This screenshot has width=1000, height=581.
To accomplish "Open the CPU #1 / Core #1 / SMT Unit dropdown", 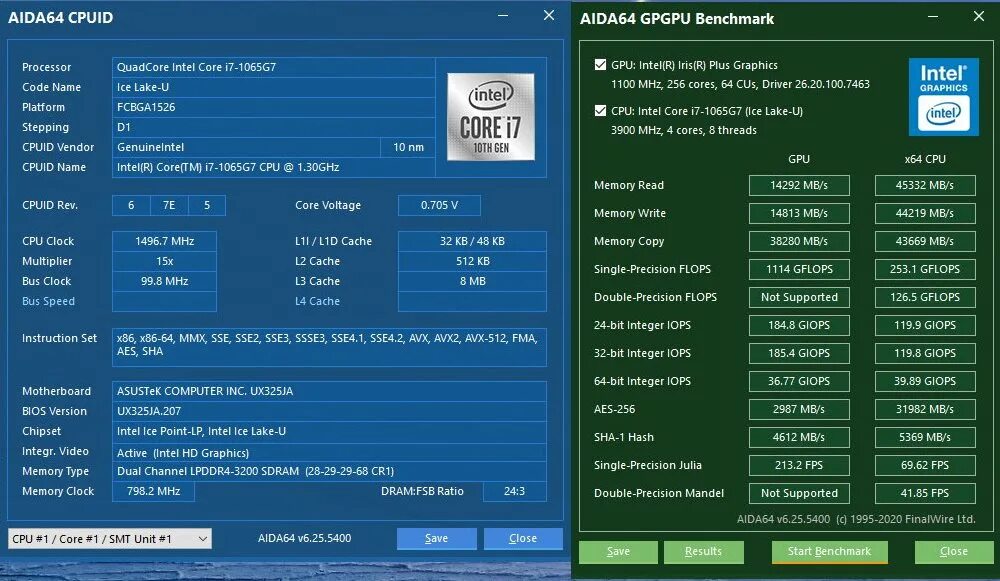I will 110,538.
